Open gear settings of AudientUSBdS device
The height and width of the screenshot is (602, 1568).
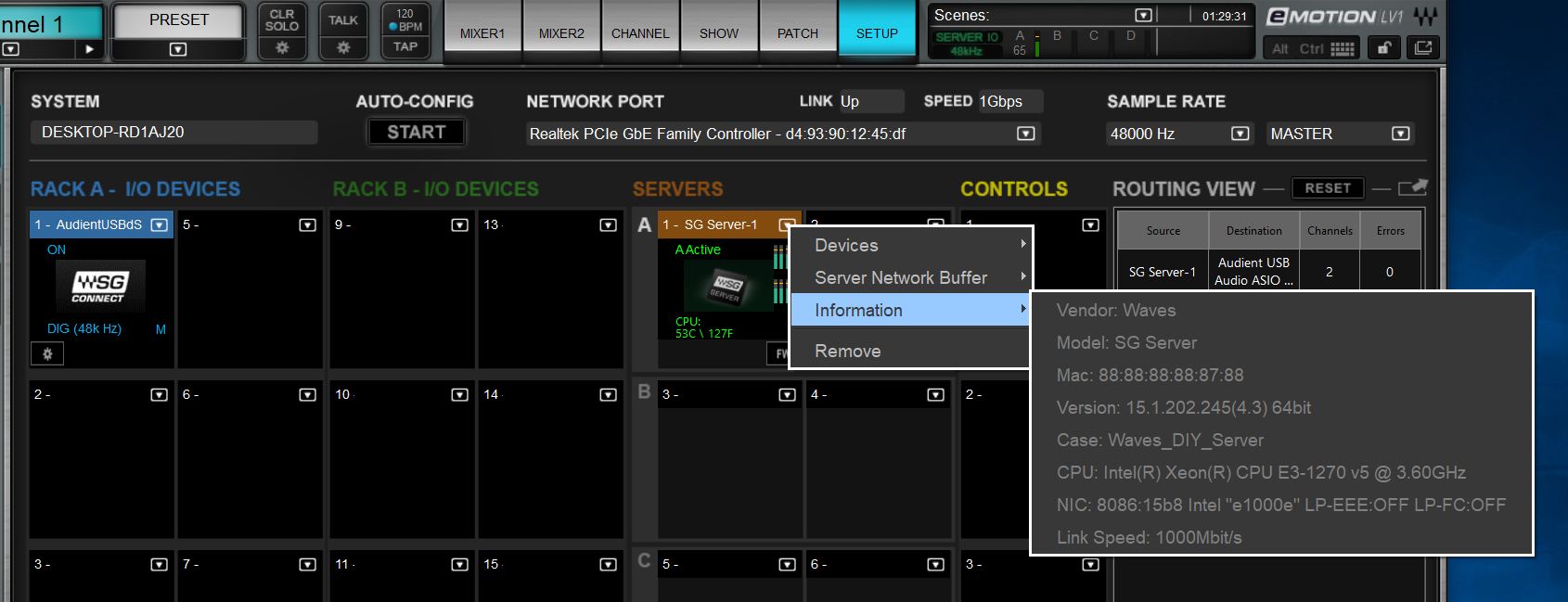(47, 353)
